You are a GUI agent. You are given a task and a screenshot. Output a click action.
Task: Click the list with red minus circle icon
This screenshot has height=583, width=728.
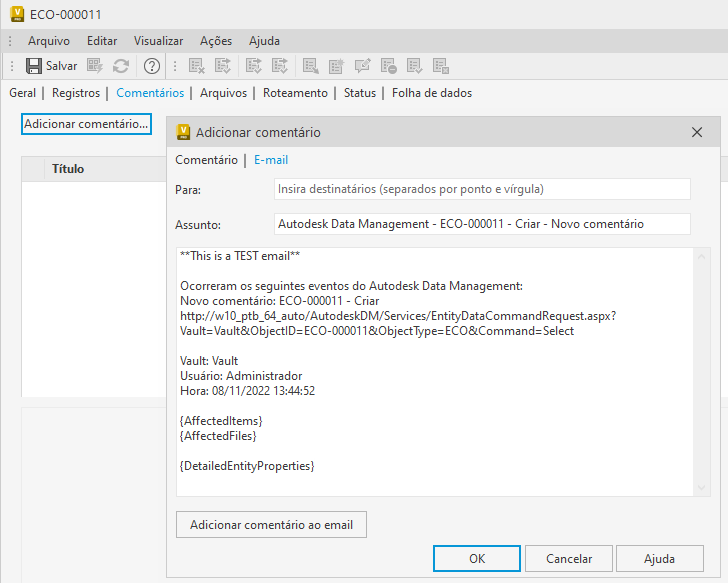(x=388, y=66)
